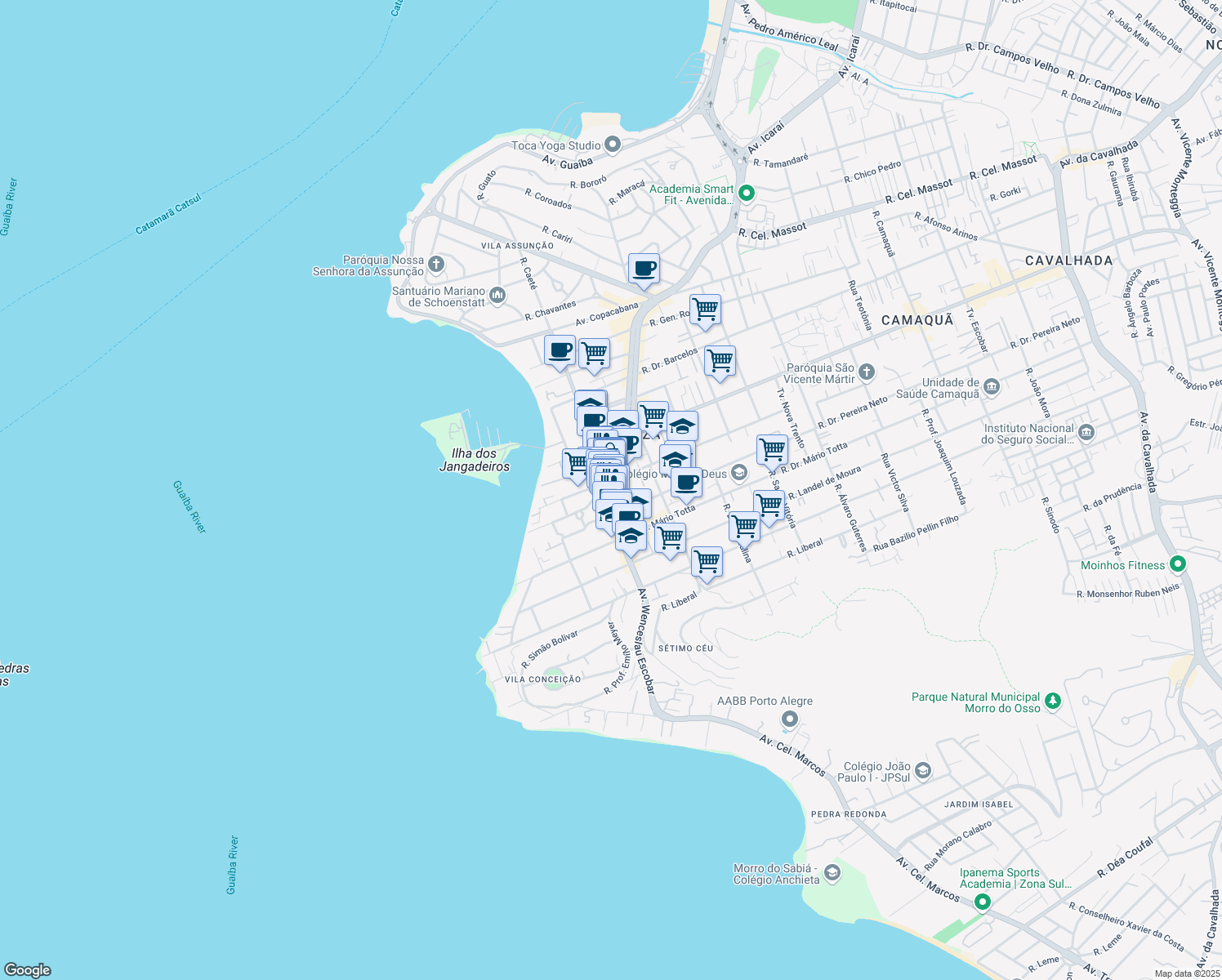Open the Colégio João Paulo I school icon
The height and width of the screenshot is (980, 1222).
(x=922, y=770)
